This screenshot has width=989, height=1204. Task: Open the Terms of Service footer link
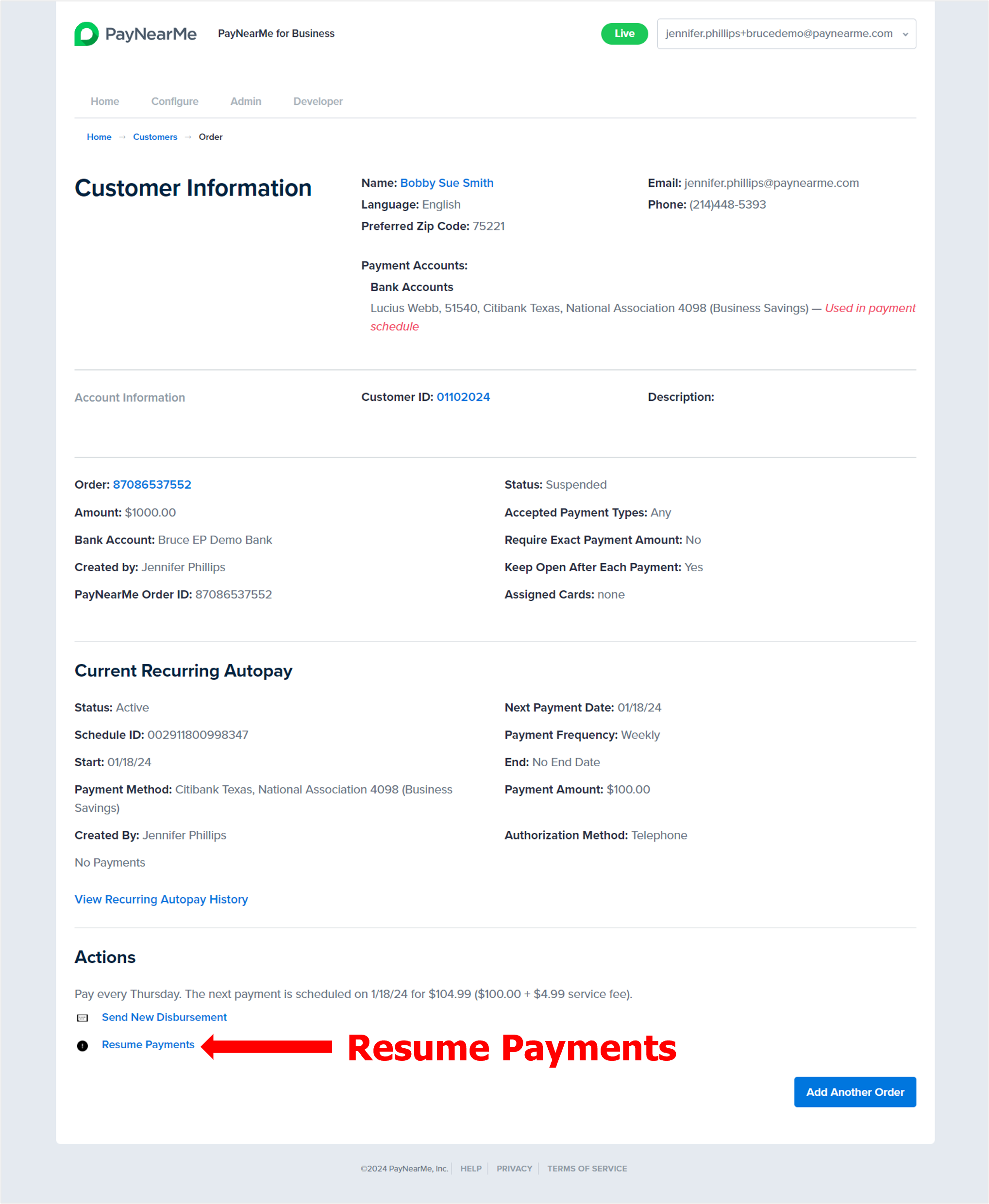(587, 1169)
